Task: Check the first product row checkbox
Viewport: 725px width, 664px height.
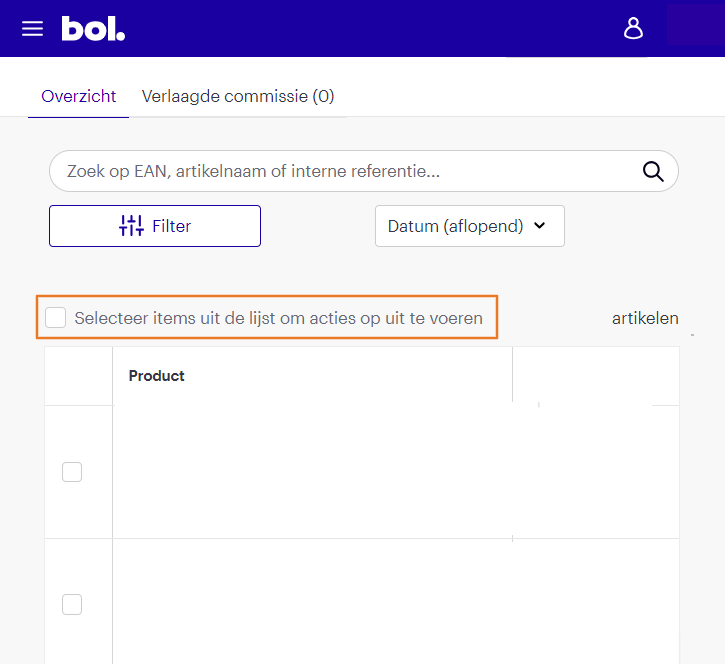Action: [72, 472]
